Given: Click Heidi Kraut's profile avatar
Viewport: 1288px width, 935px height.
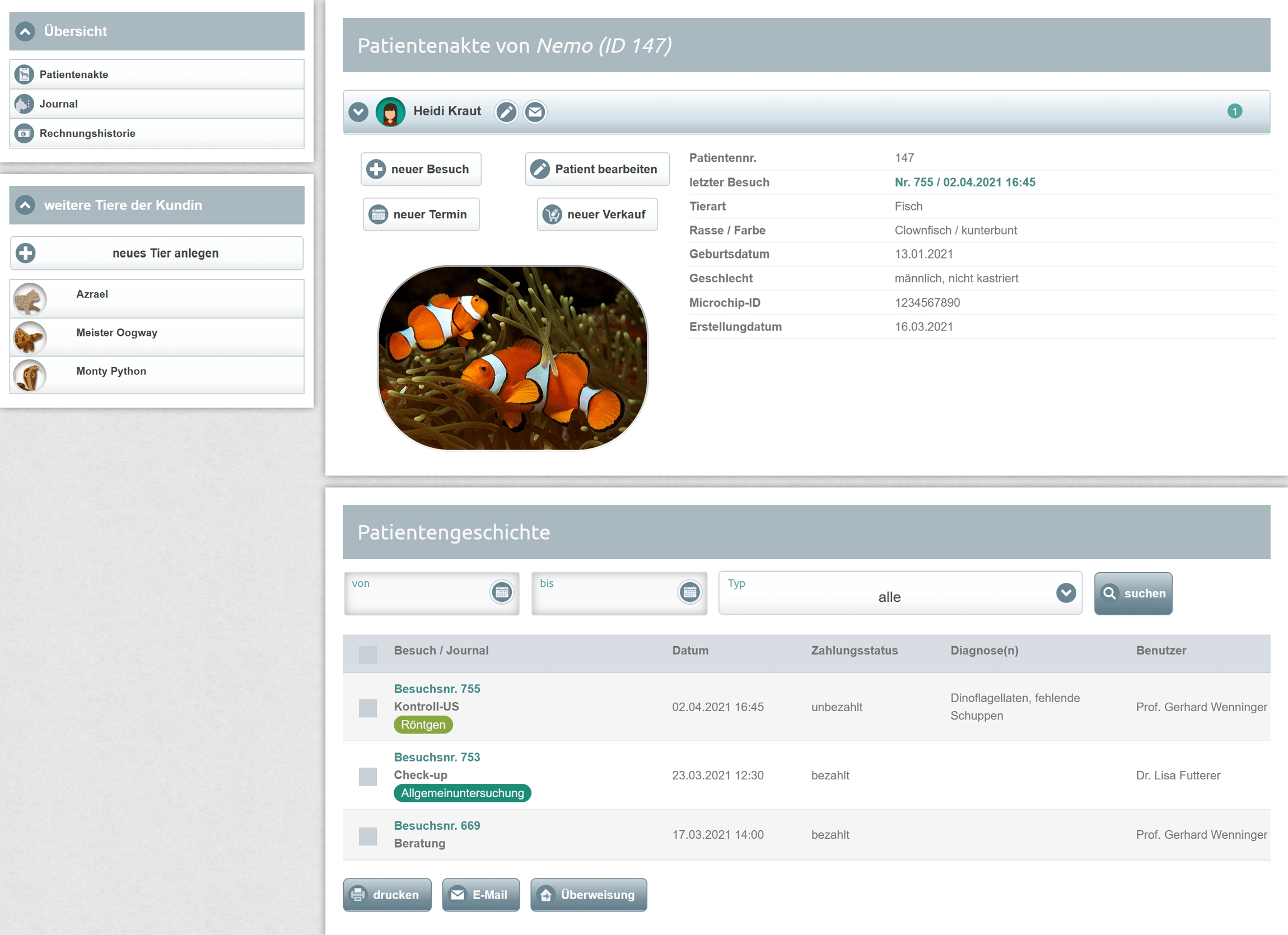Looking at the screenshot, I should point(390,112).
